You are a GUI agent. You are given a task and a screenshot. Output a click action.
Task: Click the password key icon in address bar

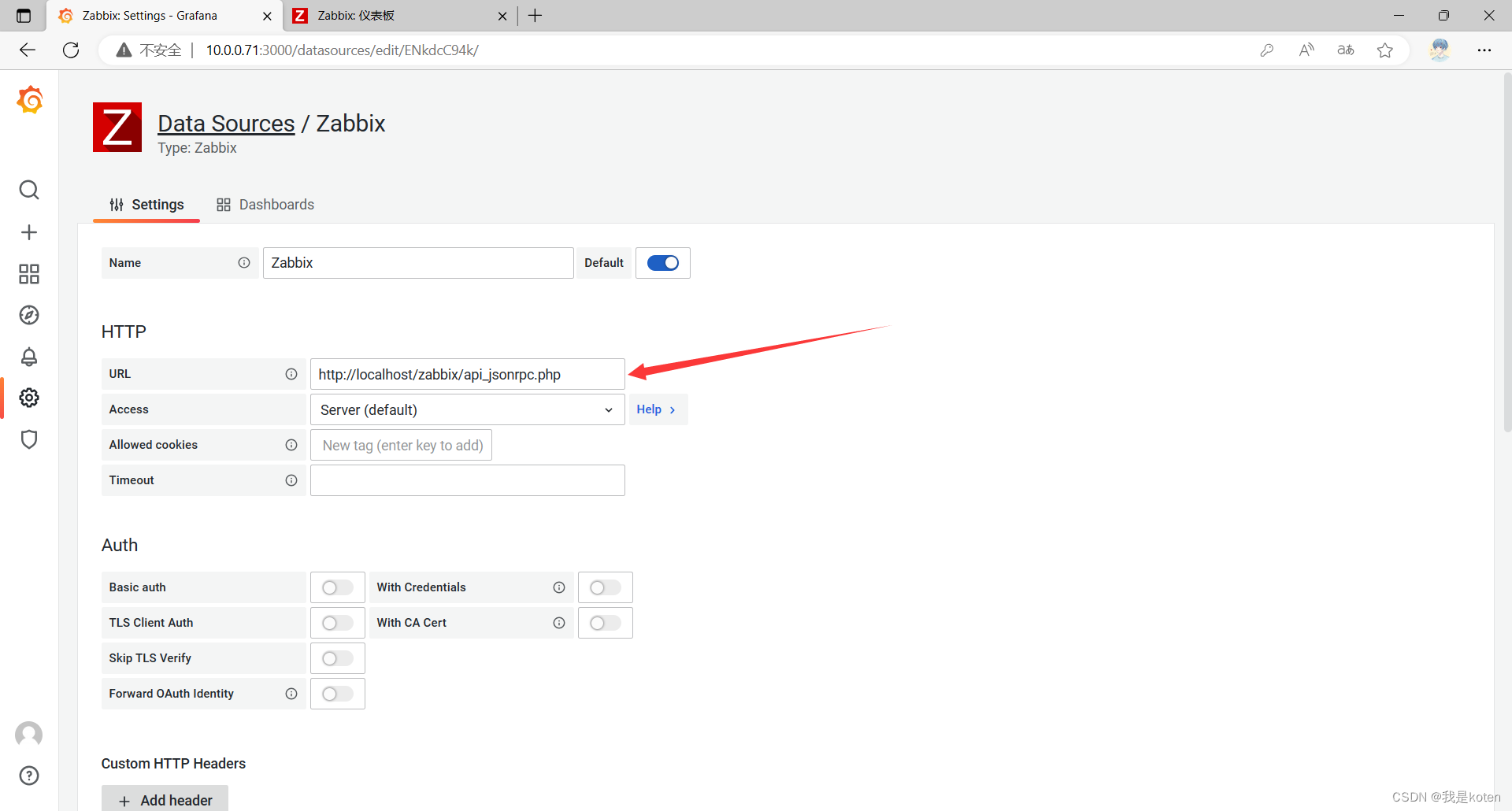coord(1266,50)
